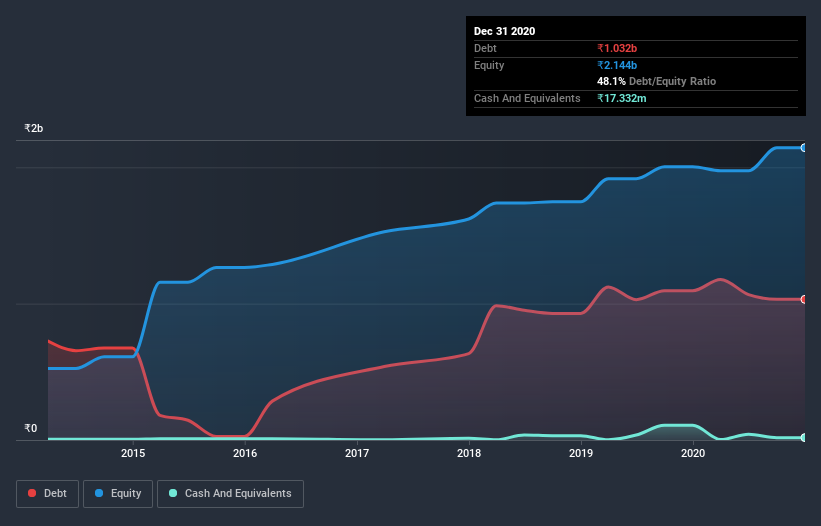Image resolution: width=821 pixels, height=526 pixels.
Task: Click Cash And Equivalents label in tooltip
Action: point(527,98)
